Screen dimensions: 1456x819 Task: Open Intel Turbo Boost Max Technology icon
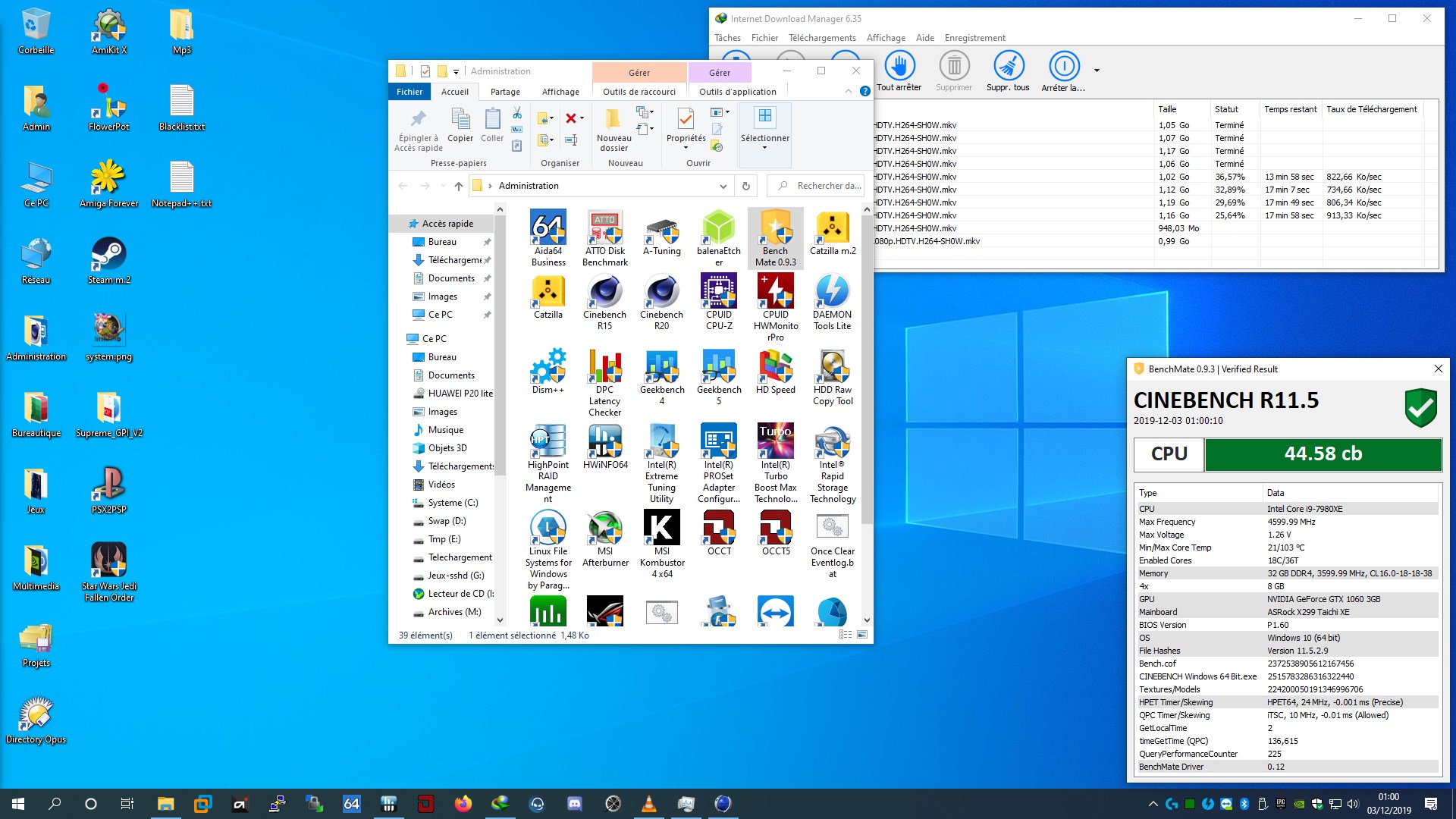point(776,463)
